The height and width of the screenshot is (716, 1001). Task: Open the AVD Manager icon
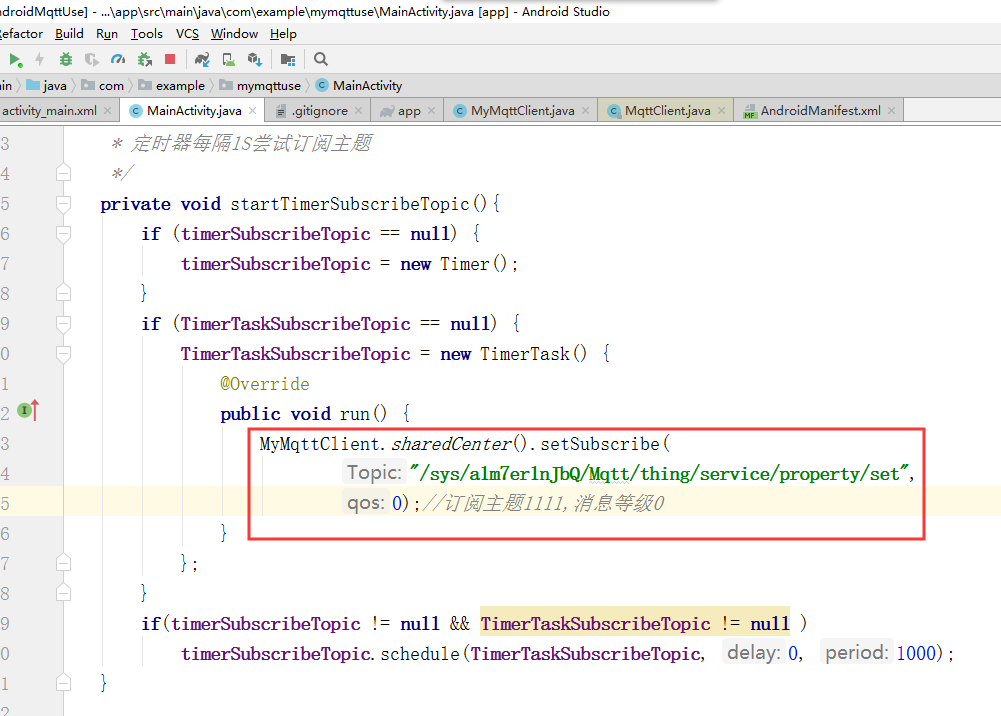click(229, 59)
